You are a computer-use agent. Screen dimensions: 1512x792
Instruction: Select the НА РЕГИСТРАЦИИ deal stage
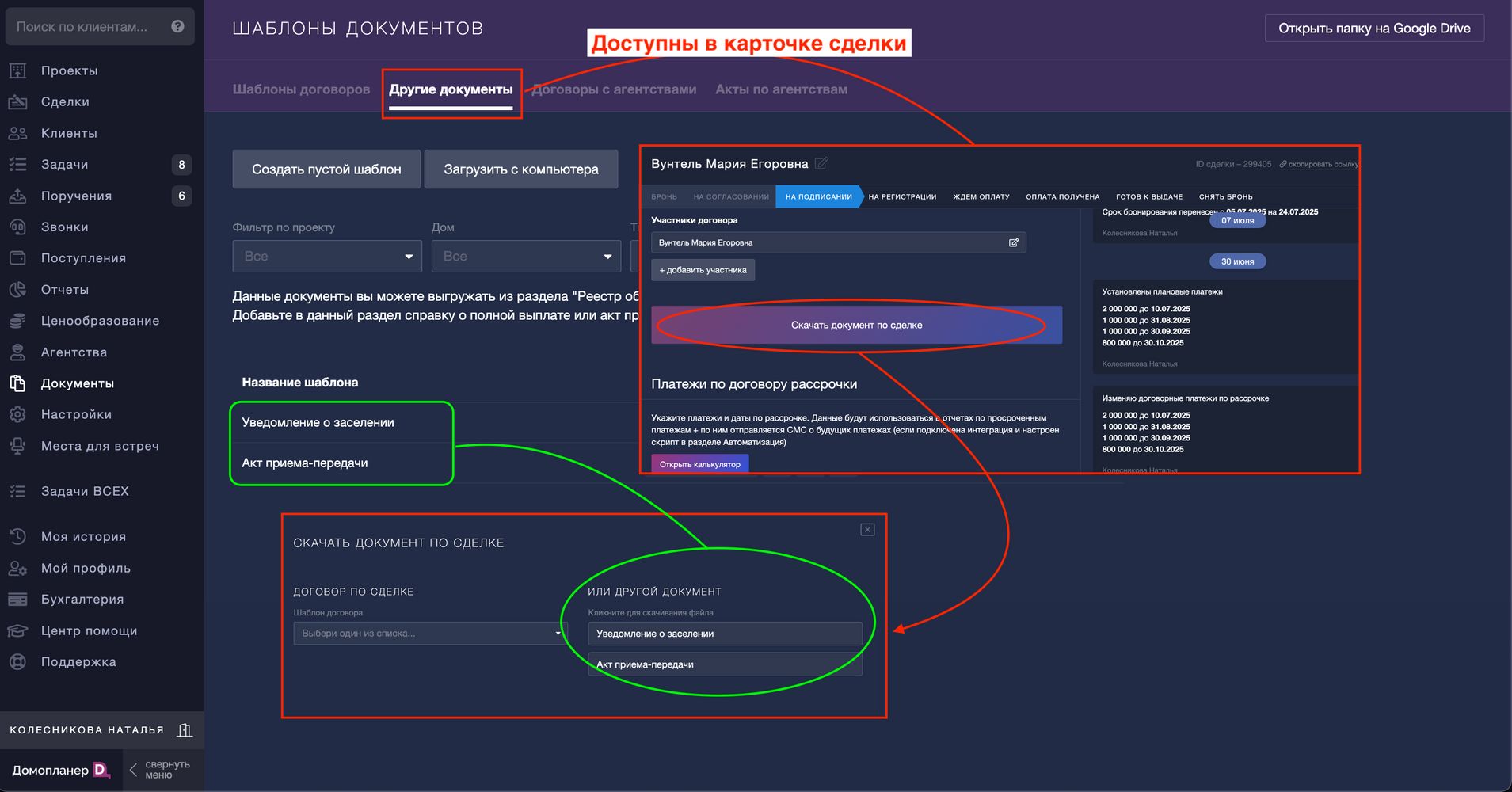coord(902,196)
